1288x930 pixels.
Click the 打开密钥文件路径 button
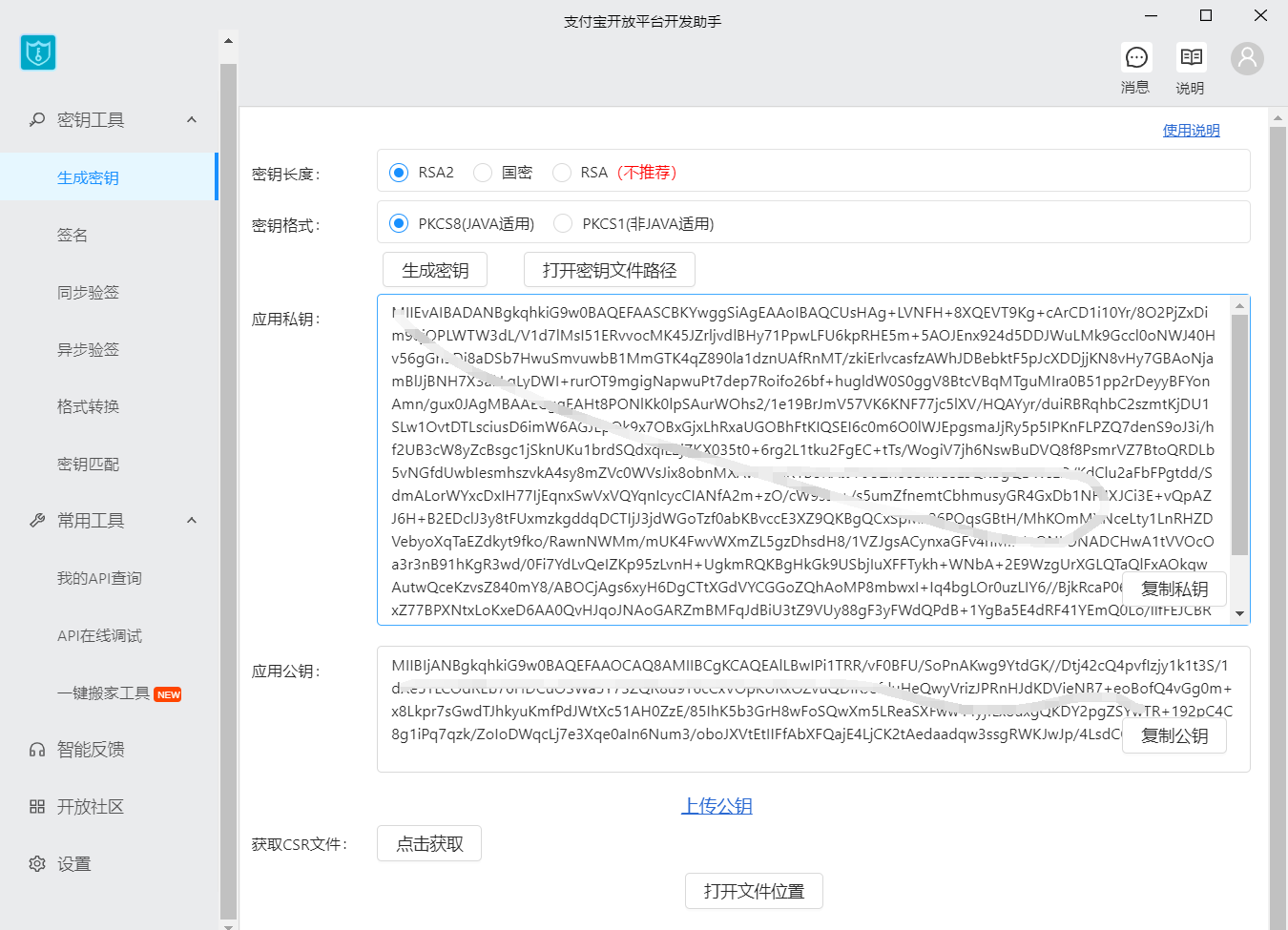610,270
